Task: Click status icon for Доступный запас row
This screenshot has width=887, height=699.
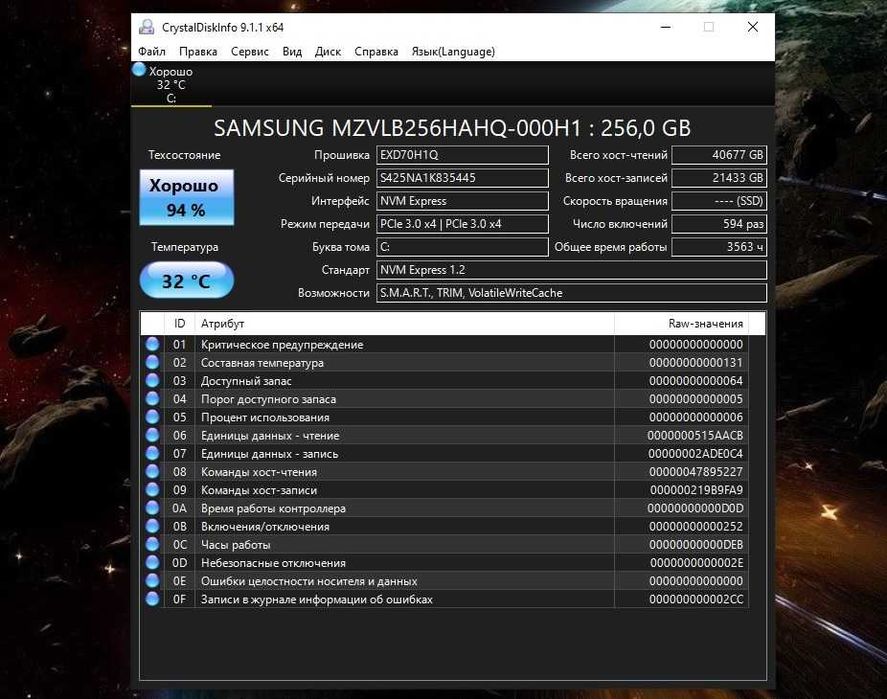Action: click(x=152, y=380)
